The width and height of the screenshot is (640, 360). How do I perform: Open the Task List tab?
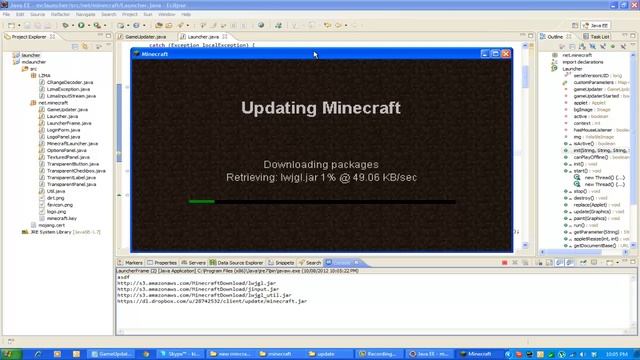[x=597, y=37]
